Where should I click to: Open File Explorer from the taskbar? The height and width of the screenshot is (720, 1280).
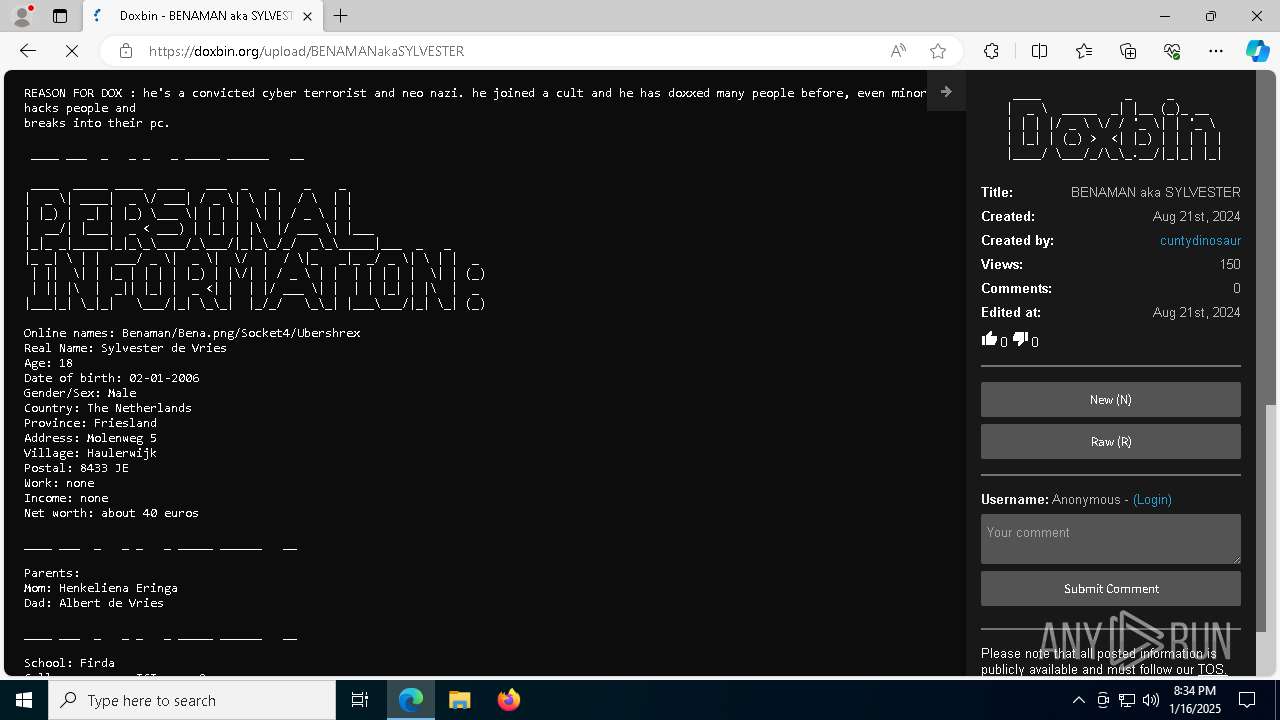(x=459, y=700)
